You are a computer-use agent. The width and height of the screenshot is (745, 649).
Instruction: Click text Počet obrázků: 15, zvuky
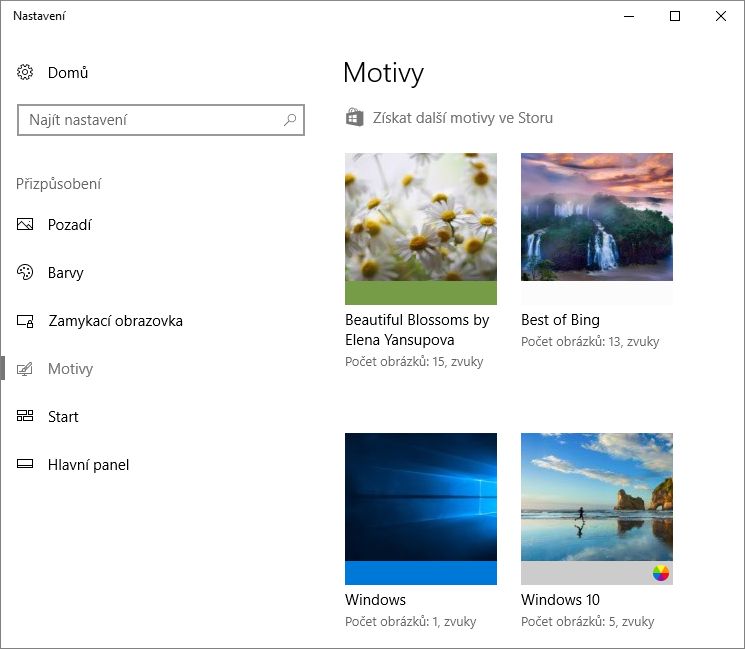pyautogui.click(x=414, y=362)
